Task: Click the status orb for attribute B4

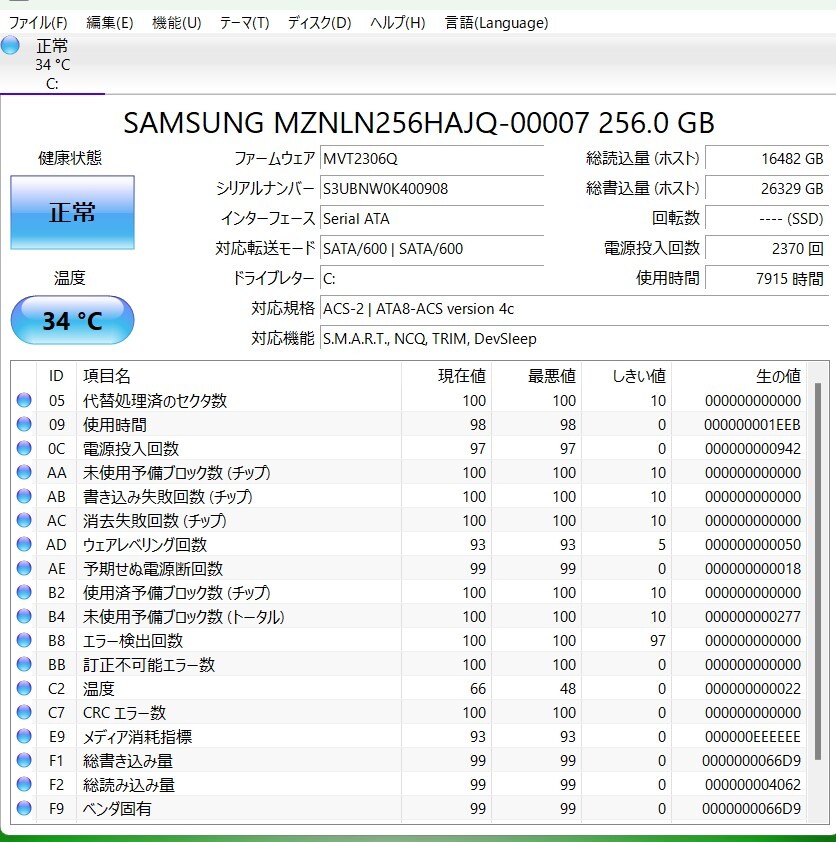Action: click(x=24, y=616)
